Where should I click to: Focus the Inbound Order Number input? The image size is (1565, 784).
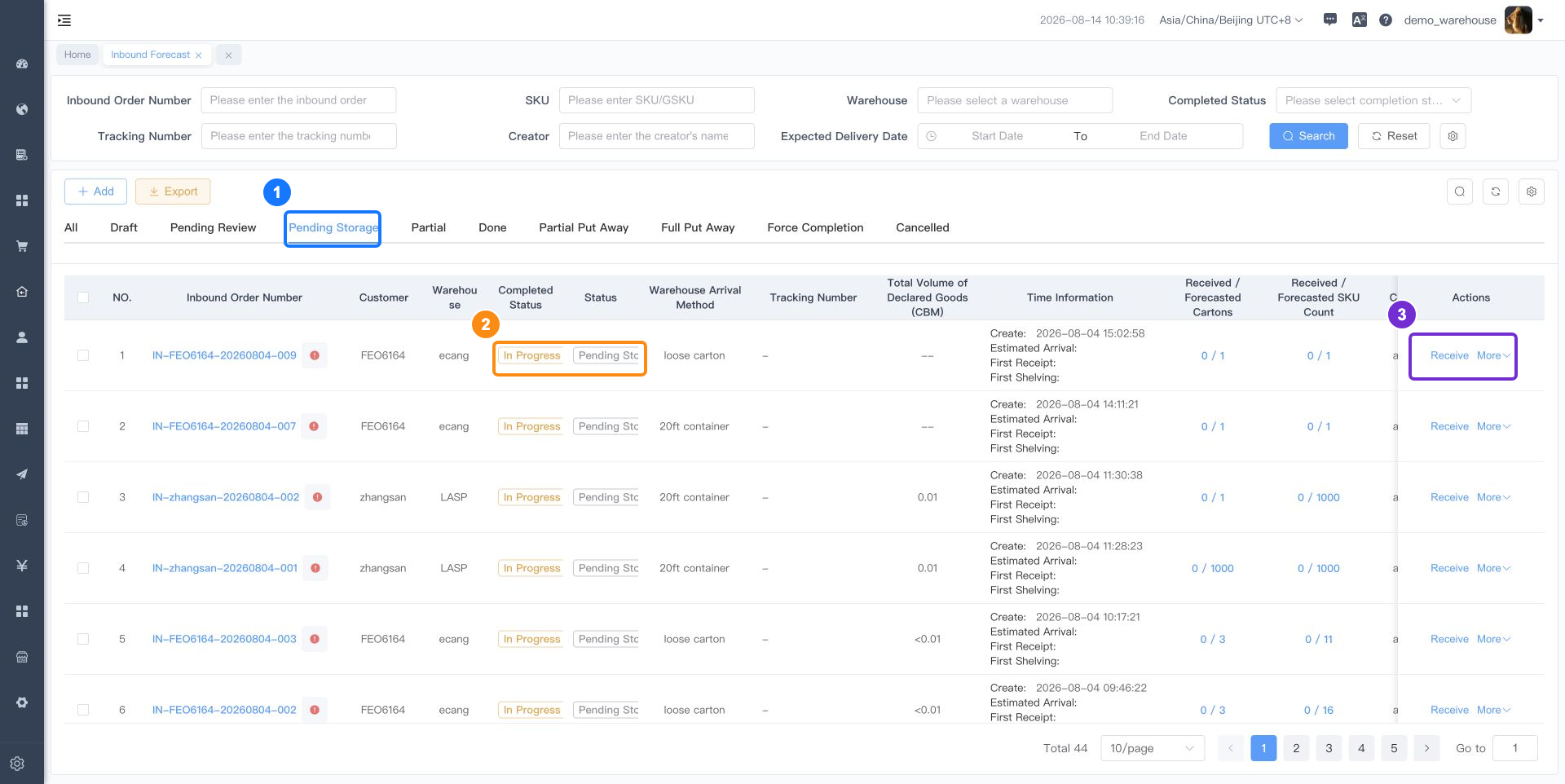click(298, 100)
